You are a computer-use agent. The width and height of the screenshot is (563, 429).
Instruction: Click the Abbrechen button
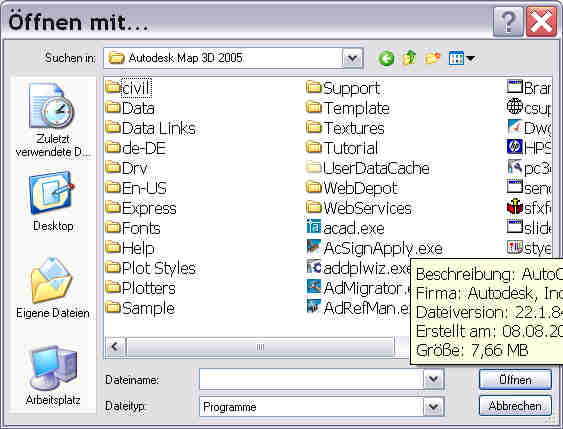(x=515, y=406)
